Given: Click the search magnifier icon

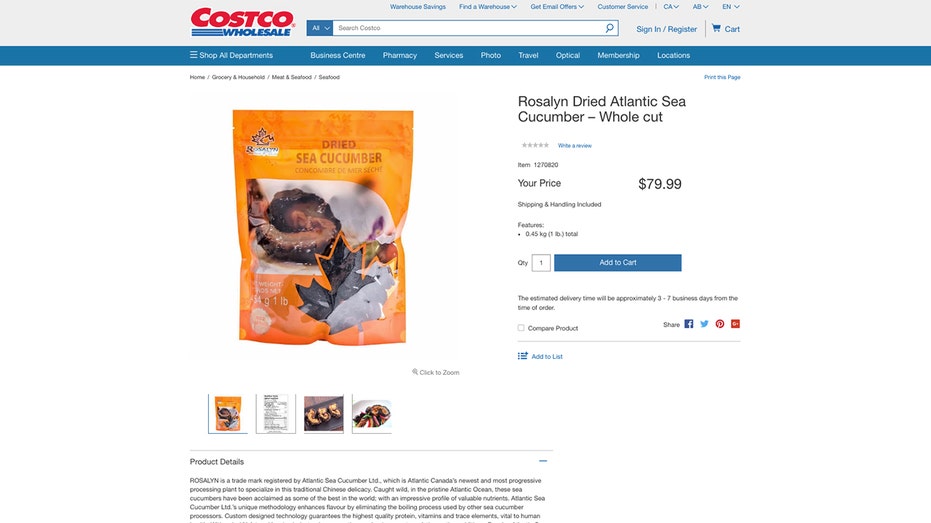Looking at the screenshot, I should point(609,28).
